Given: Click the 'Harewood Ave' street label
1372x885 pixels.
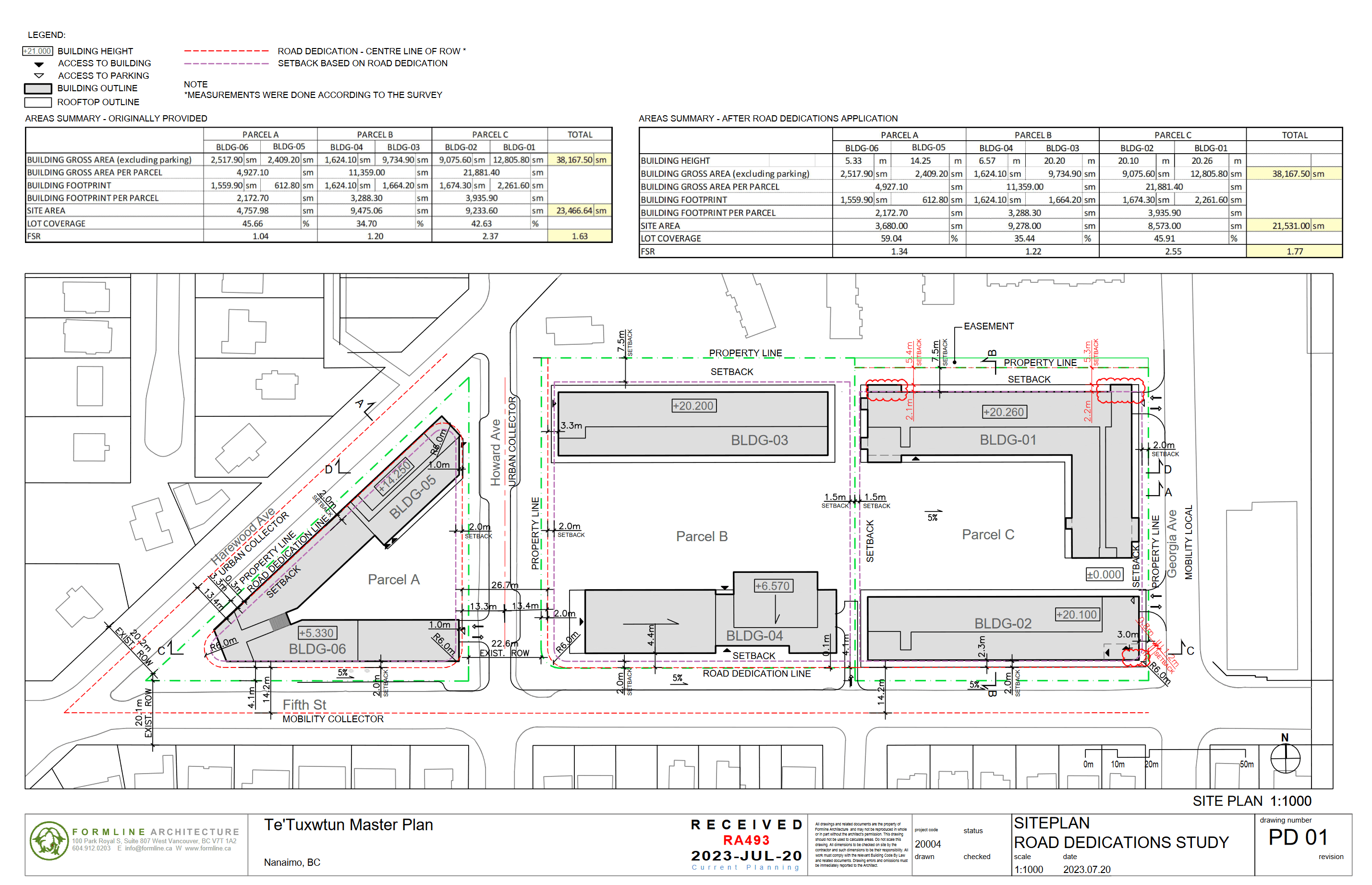Looking at the screenshot, I should coord(243,536).
